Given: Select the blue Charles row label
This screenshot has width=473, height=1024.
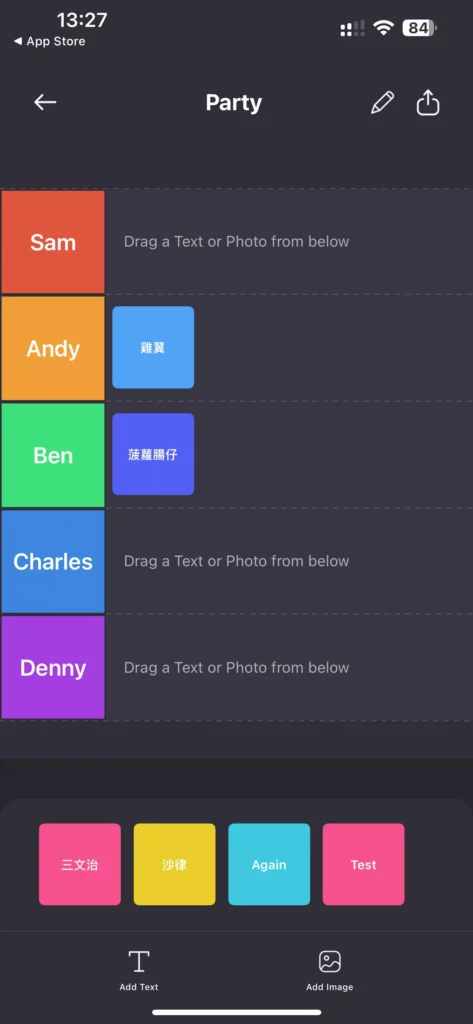Looking at the screenshot, I should tap(53, 562).
